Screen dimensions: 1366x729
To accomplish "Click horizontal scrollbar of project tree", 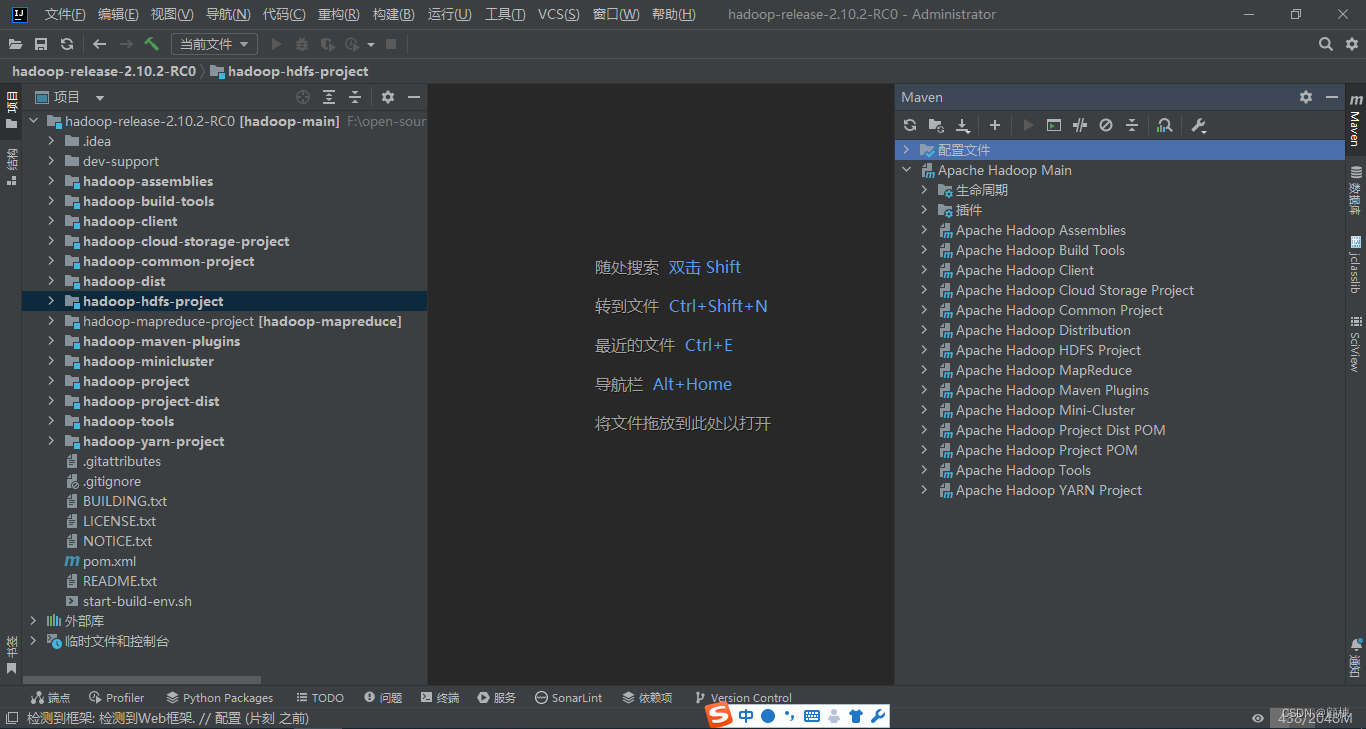I will tap(144, 680).
